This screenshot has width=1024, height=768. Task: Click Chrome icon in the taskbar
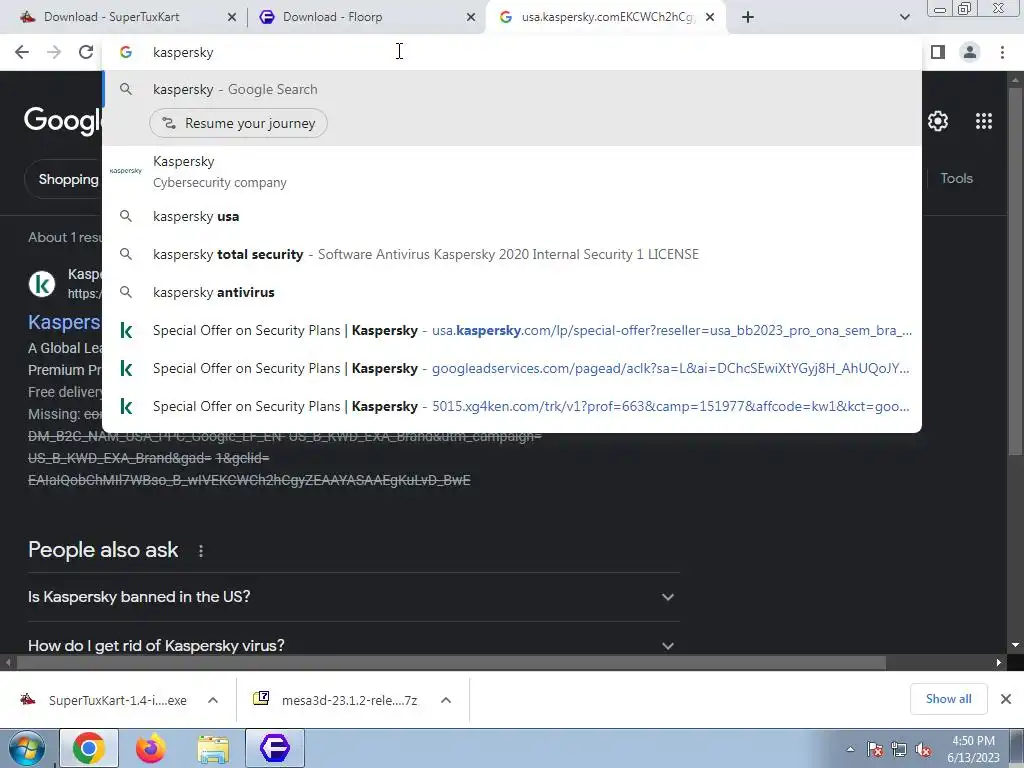(x=89, y=748)
